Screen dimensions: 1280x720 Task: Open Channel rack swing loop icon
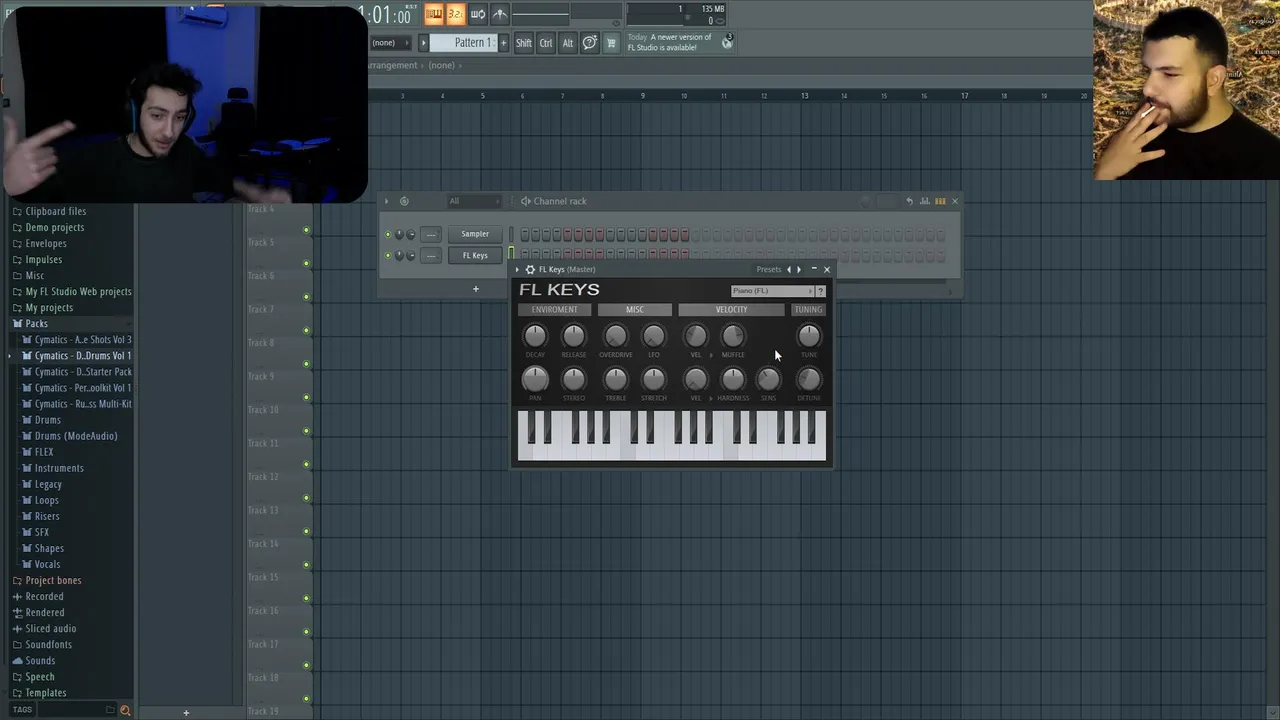[404, 201]
